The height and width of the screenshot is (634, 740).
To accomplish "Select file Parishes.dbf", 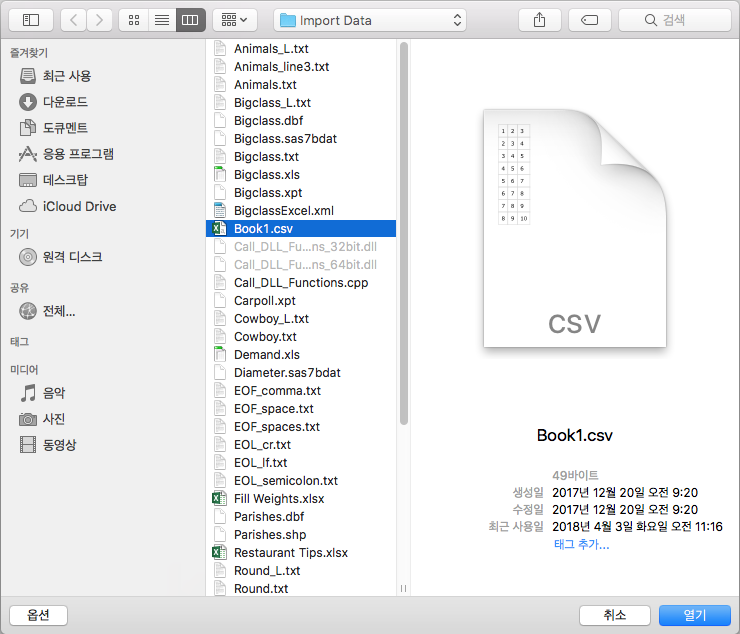I will point(301,516).
